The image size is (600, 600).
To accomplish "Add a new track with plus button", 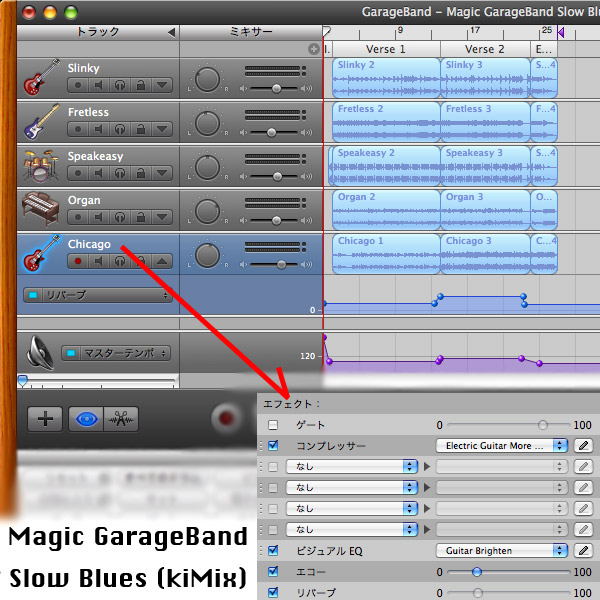I will pos(45,419).
